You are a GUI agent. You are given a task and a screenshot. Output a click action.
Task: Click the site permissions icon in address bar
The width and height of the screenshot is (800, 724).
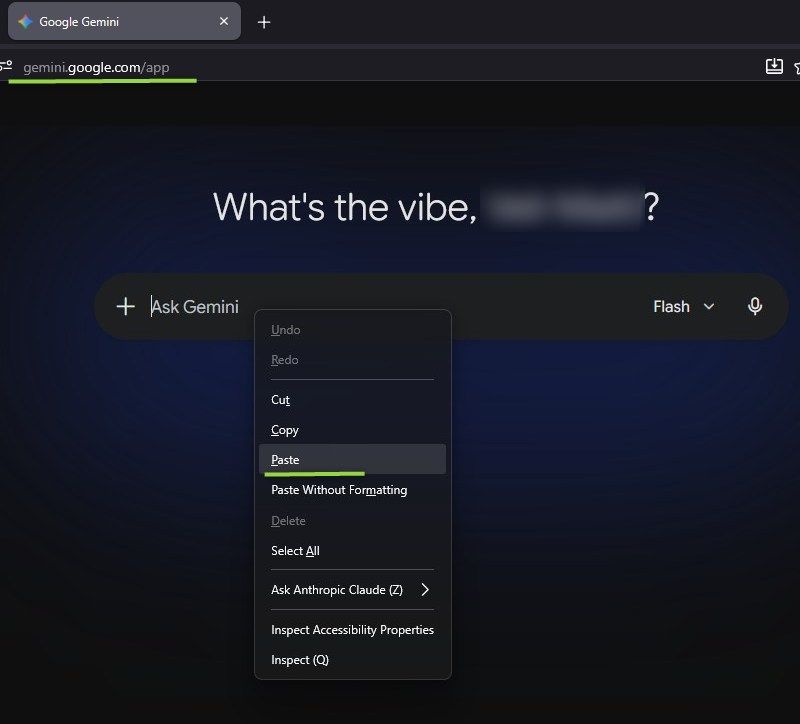coord(6,66)
